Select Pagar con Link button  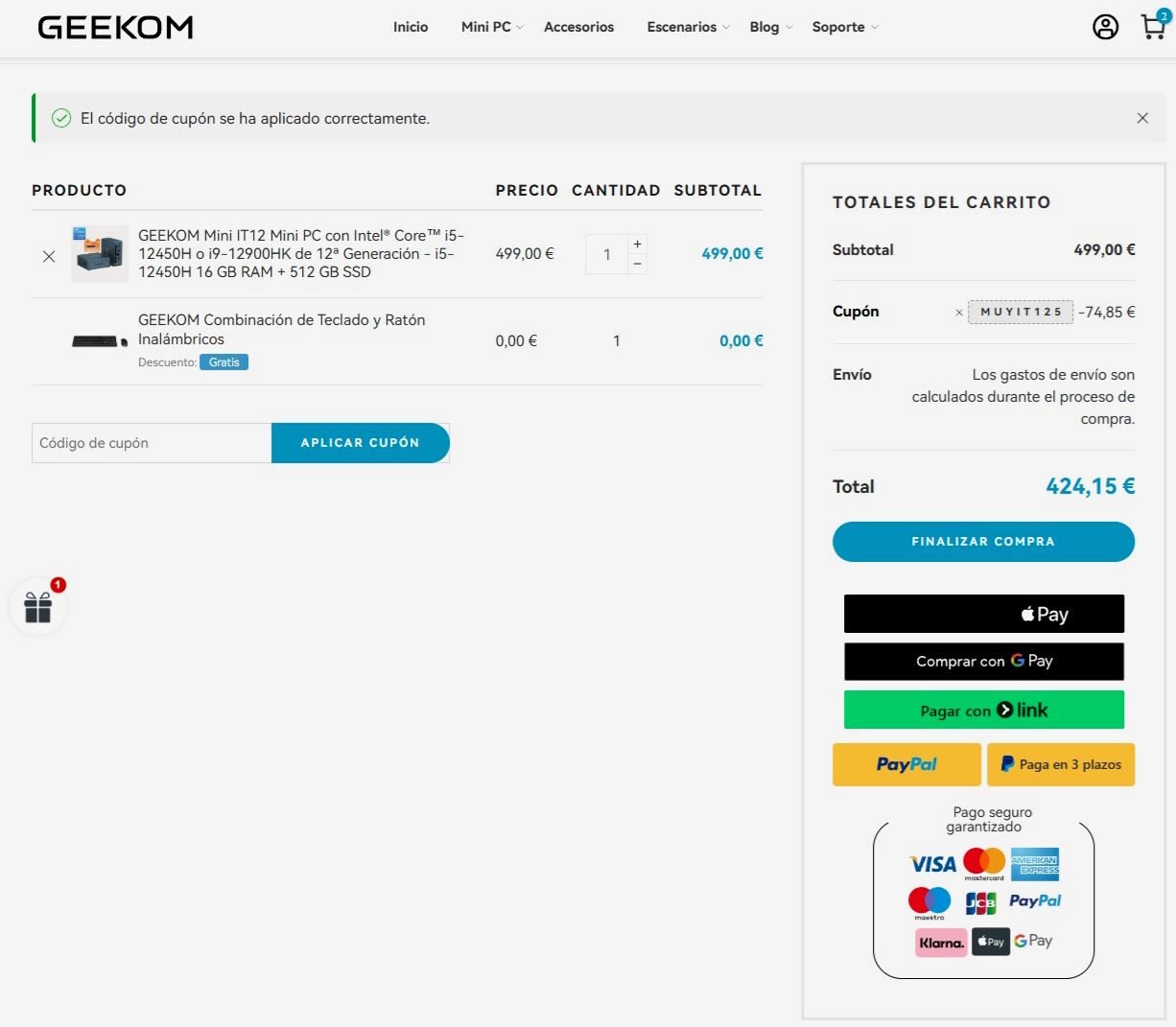[984, 710]
